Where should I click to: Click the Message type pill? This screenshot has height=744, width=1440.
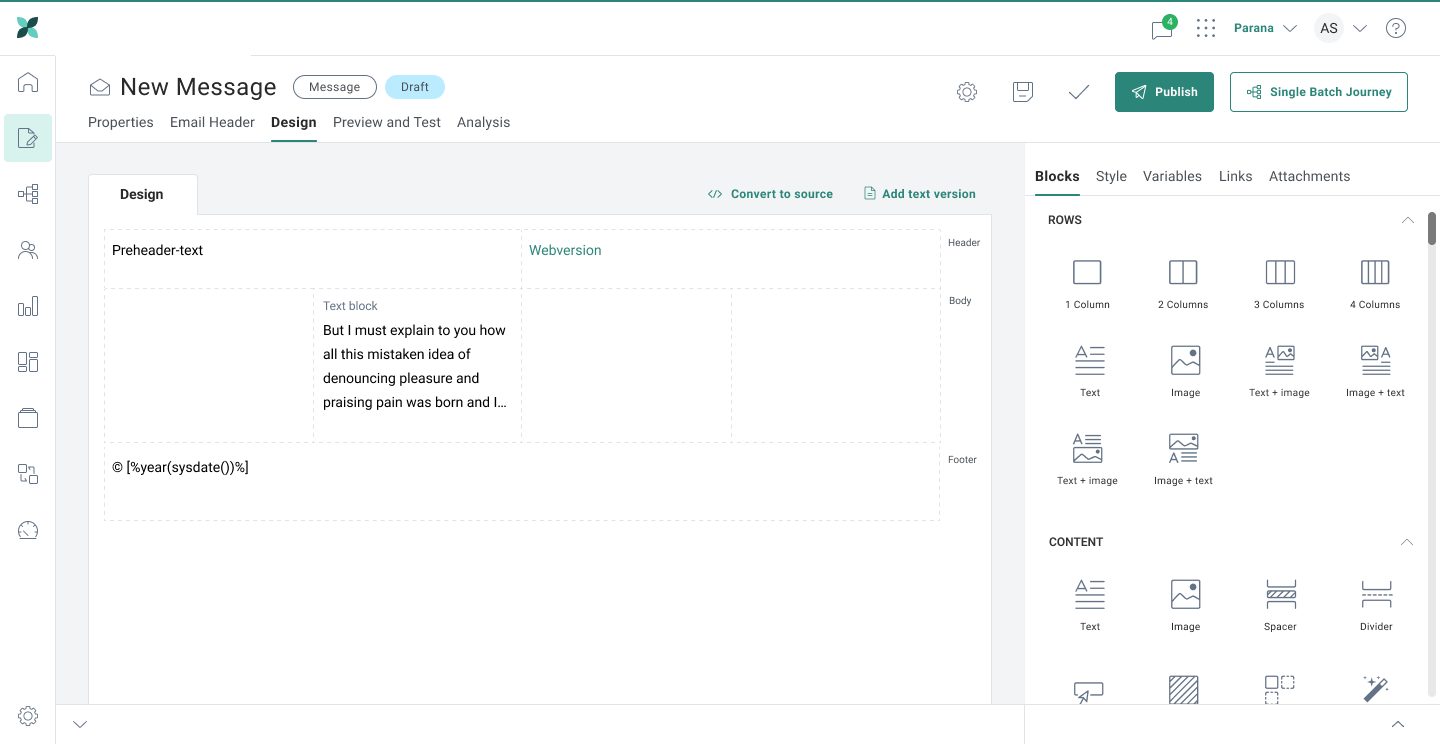pos(334,87)
